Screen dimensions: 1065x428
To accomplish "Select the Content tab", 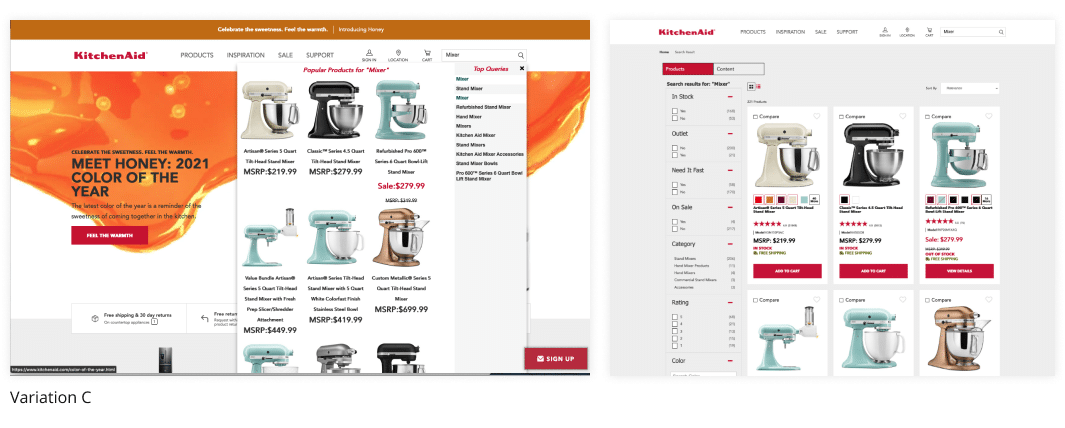I will point(739,69).
